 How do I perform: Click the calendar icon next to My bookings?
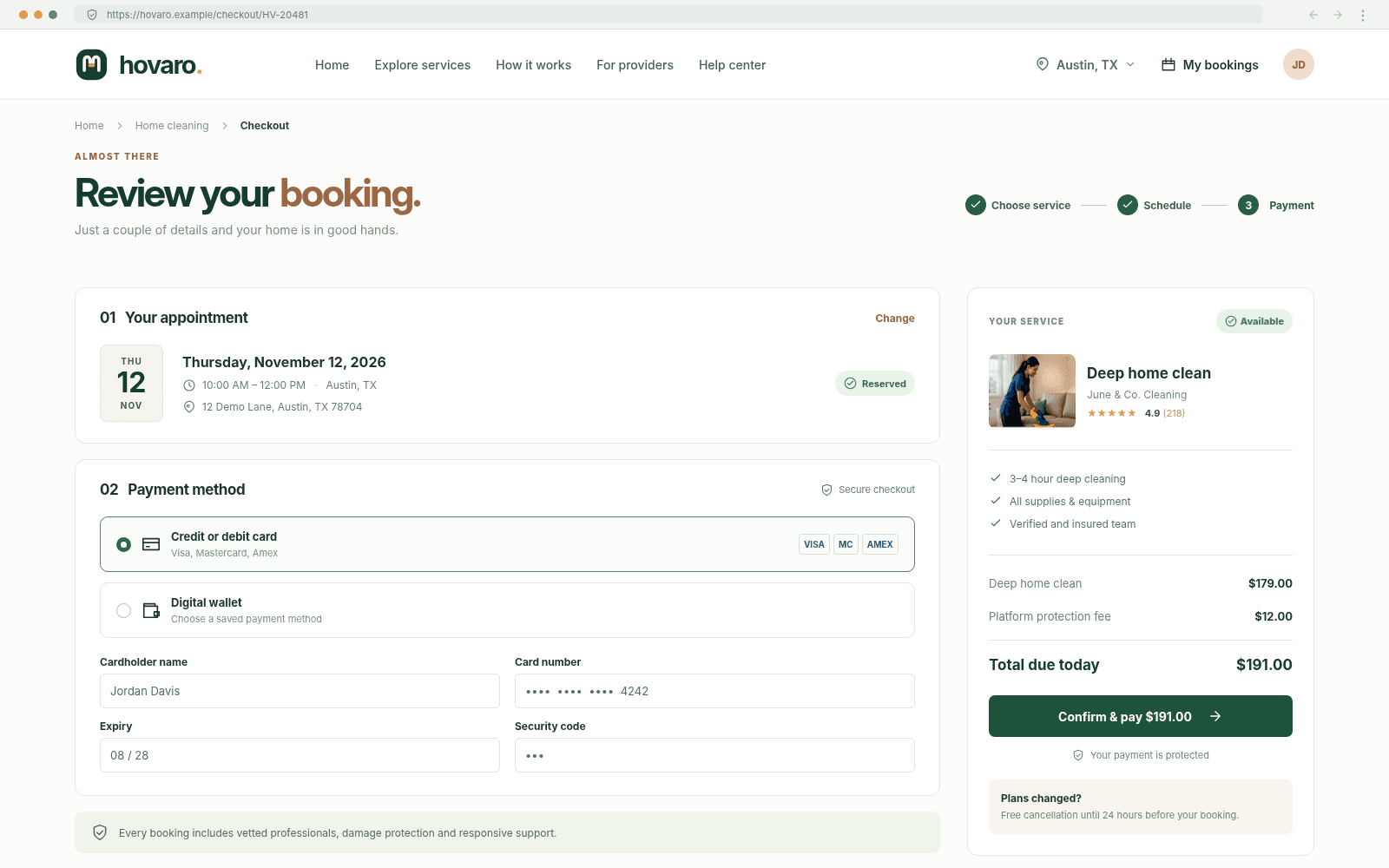[1168, 64]
